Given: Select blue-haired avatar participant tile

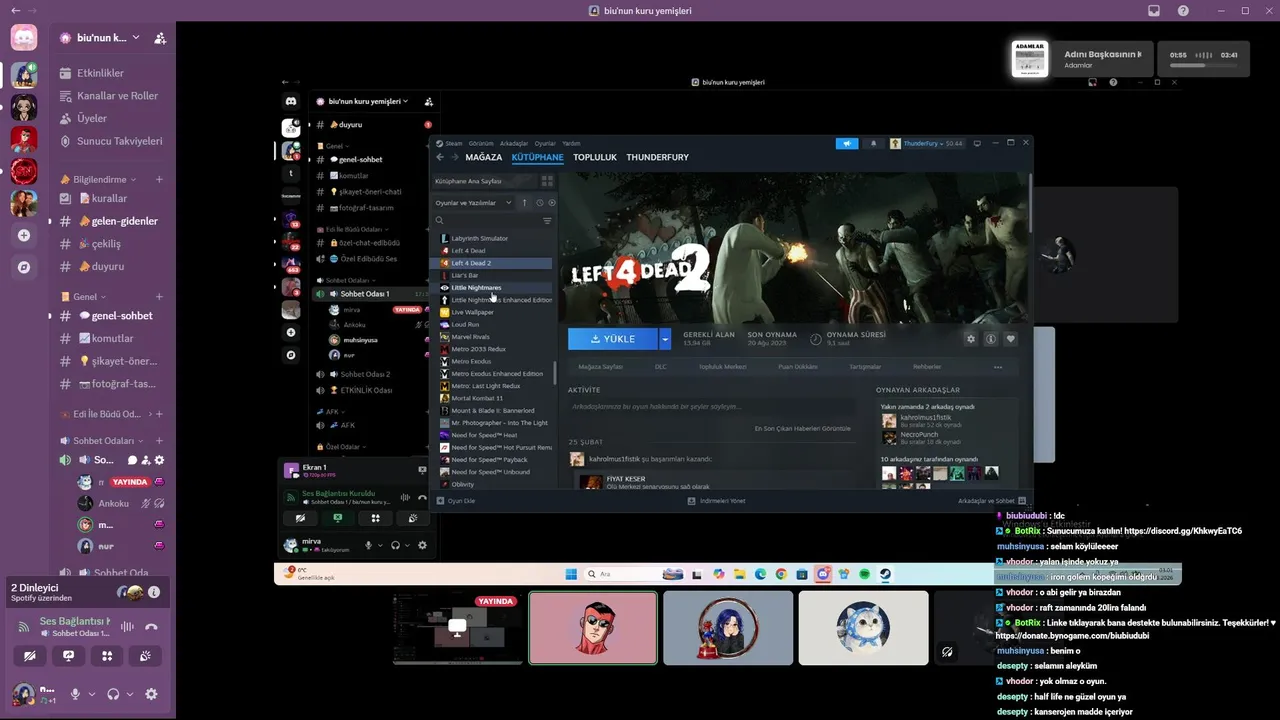Looking at the screenshot, I should click(728, 628).
